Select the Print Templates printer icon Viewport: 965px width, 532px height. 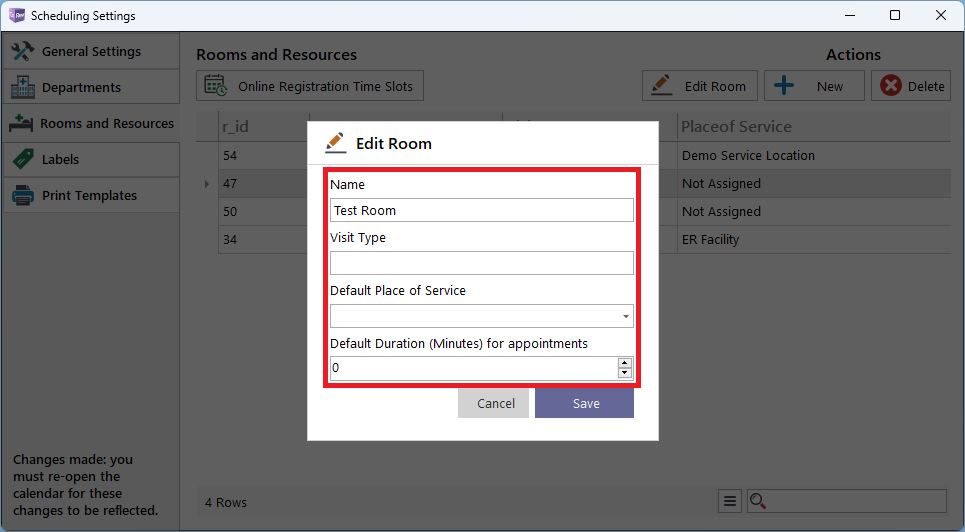pos(23,195)
